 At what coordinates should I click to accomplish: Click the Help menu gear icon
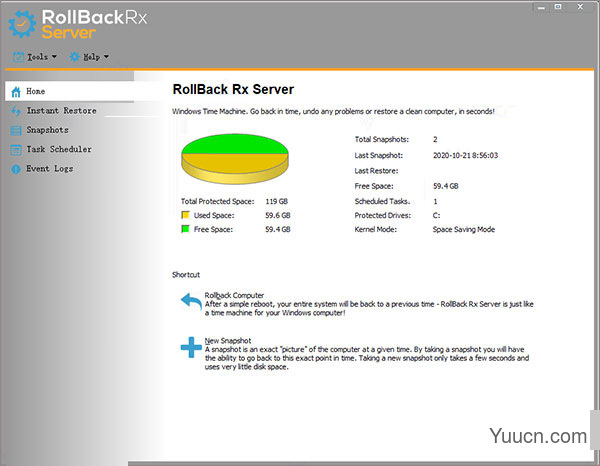(x=75, y=57)
